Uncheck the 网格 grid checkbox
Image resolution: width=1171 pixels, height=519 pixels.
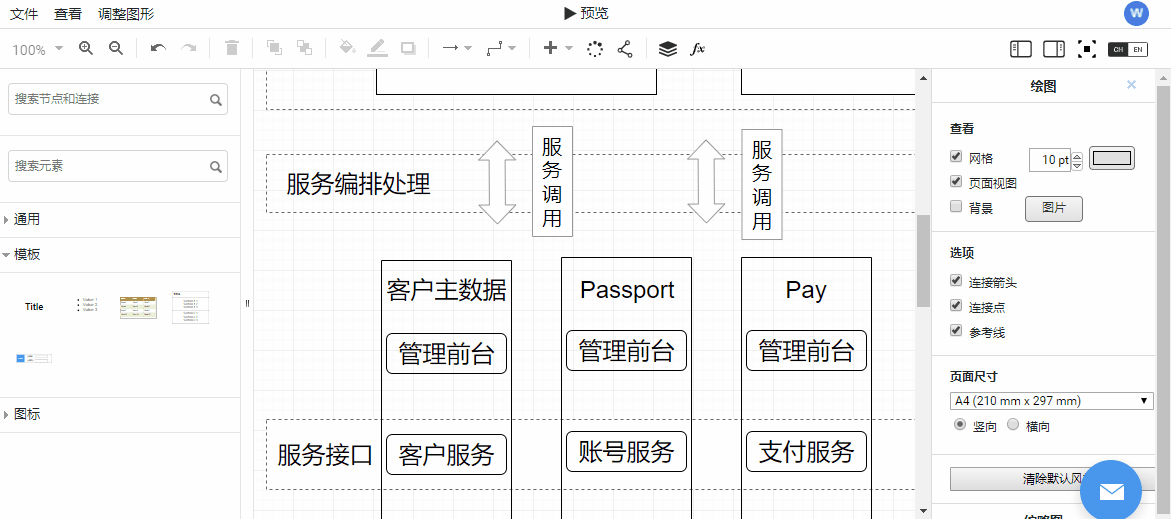[x=956, y=157]
